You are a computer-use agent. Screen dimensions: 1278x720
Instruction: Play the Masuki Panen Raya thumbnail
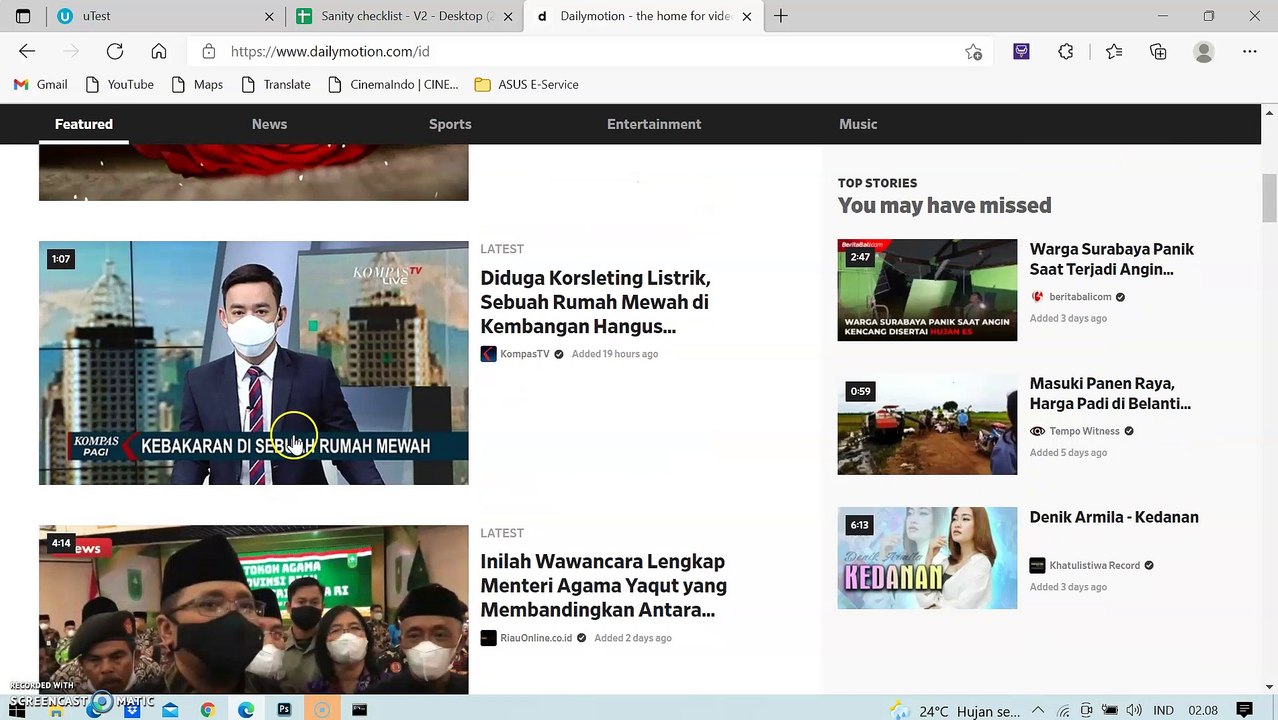pyautogui.click(x=927, y=424)
